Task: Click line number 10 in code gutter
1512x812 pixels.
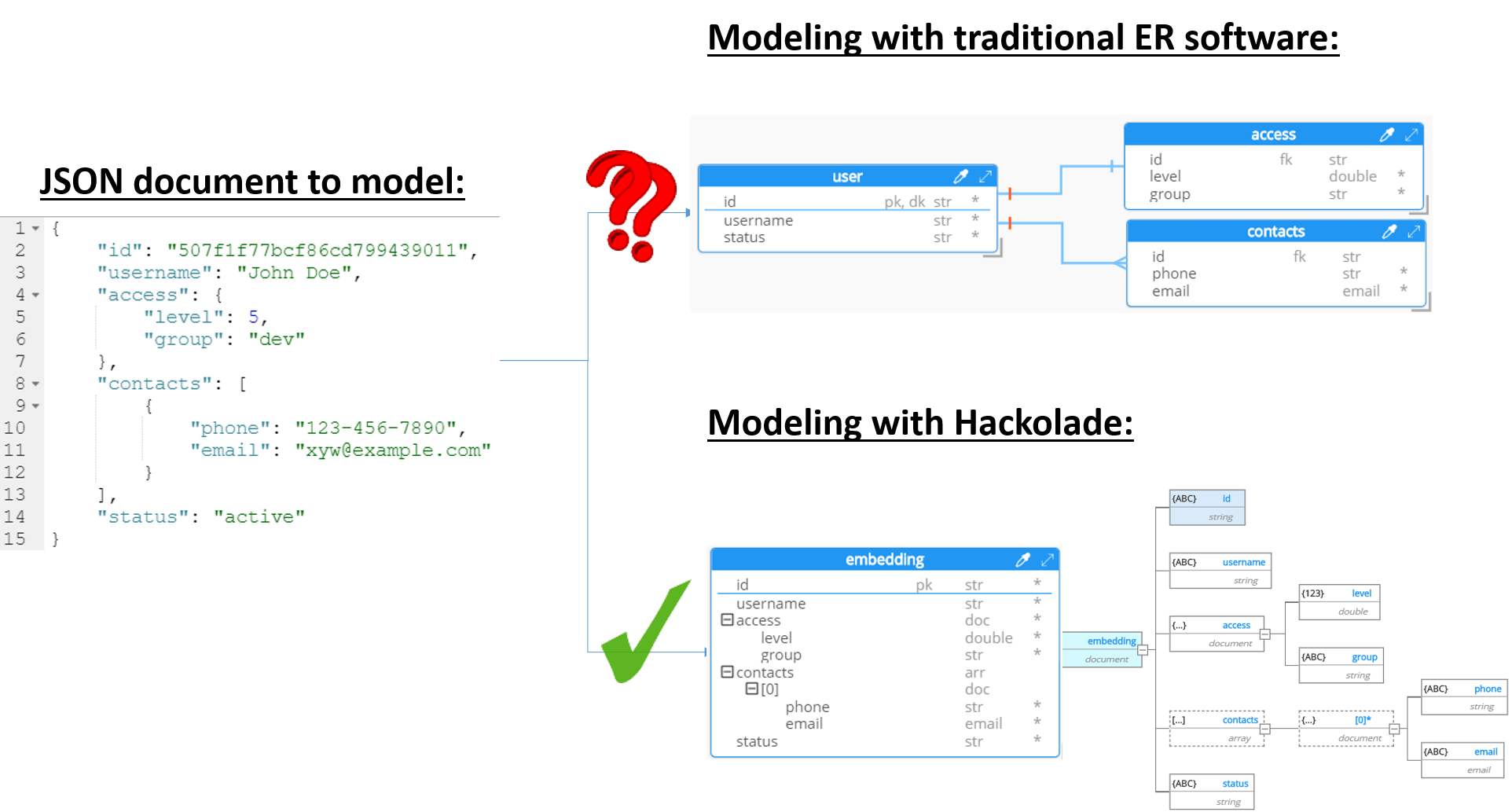Action: coord(15,428)
